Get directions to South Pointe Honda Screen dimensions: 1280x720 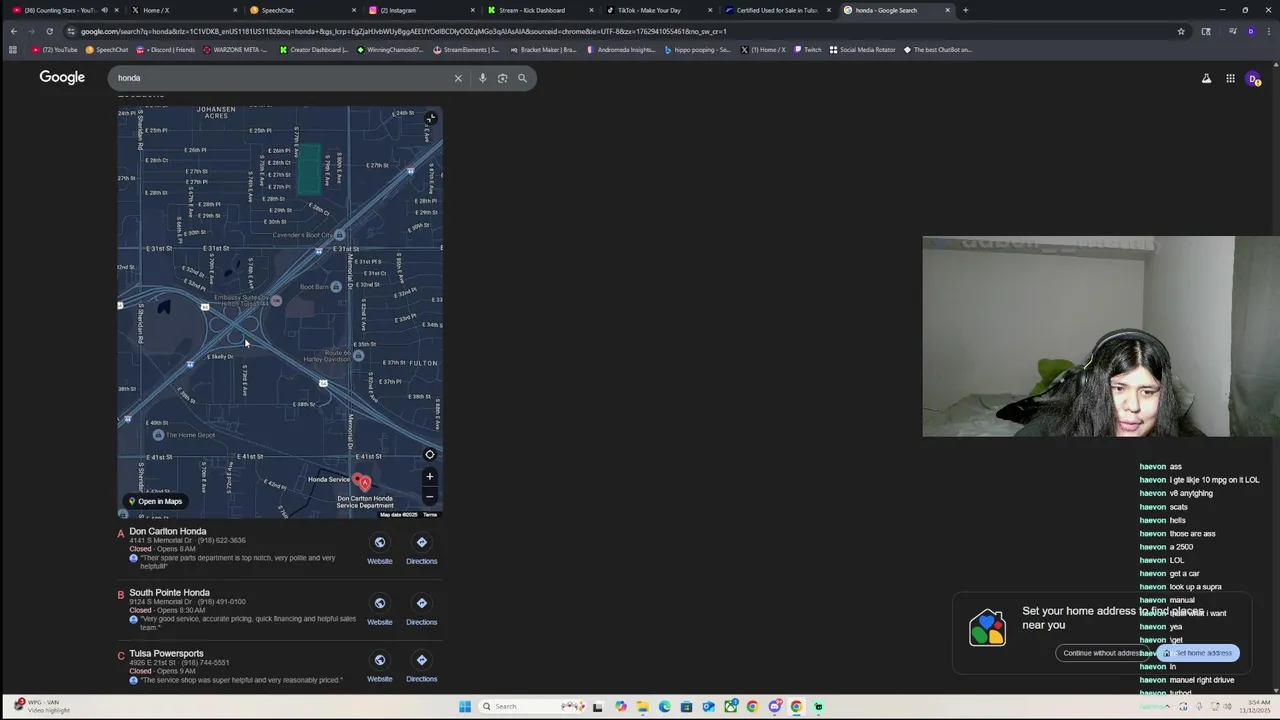(x=421, y=610)
